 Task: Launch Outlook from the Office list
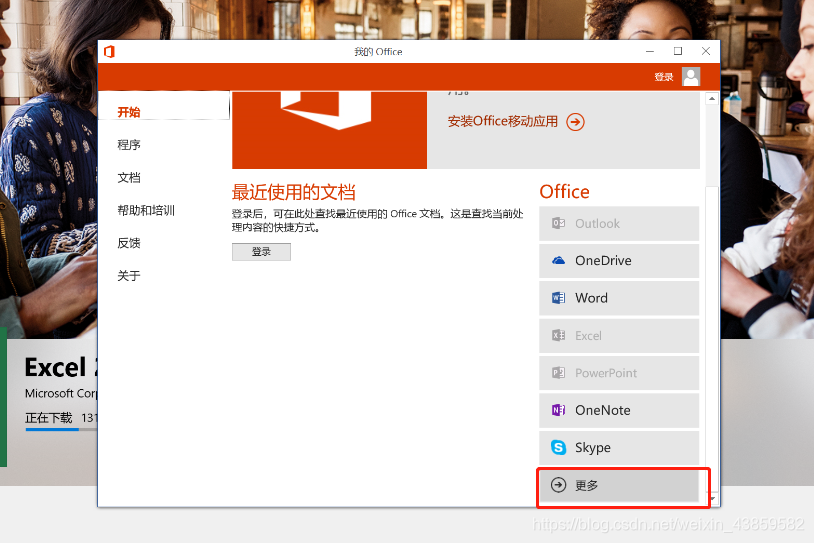click(619, 224)
